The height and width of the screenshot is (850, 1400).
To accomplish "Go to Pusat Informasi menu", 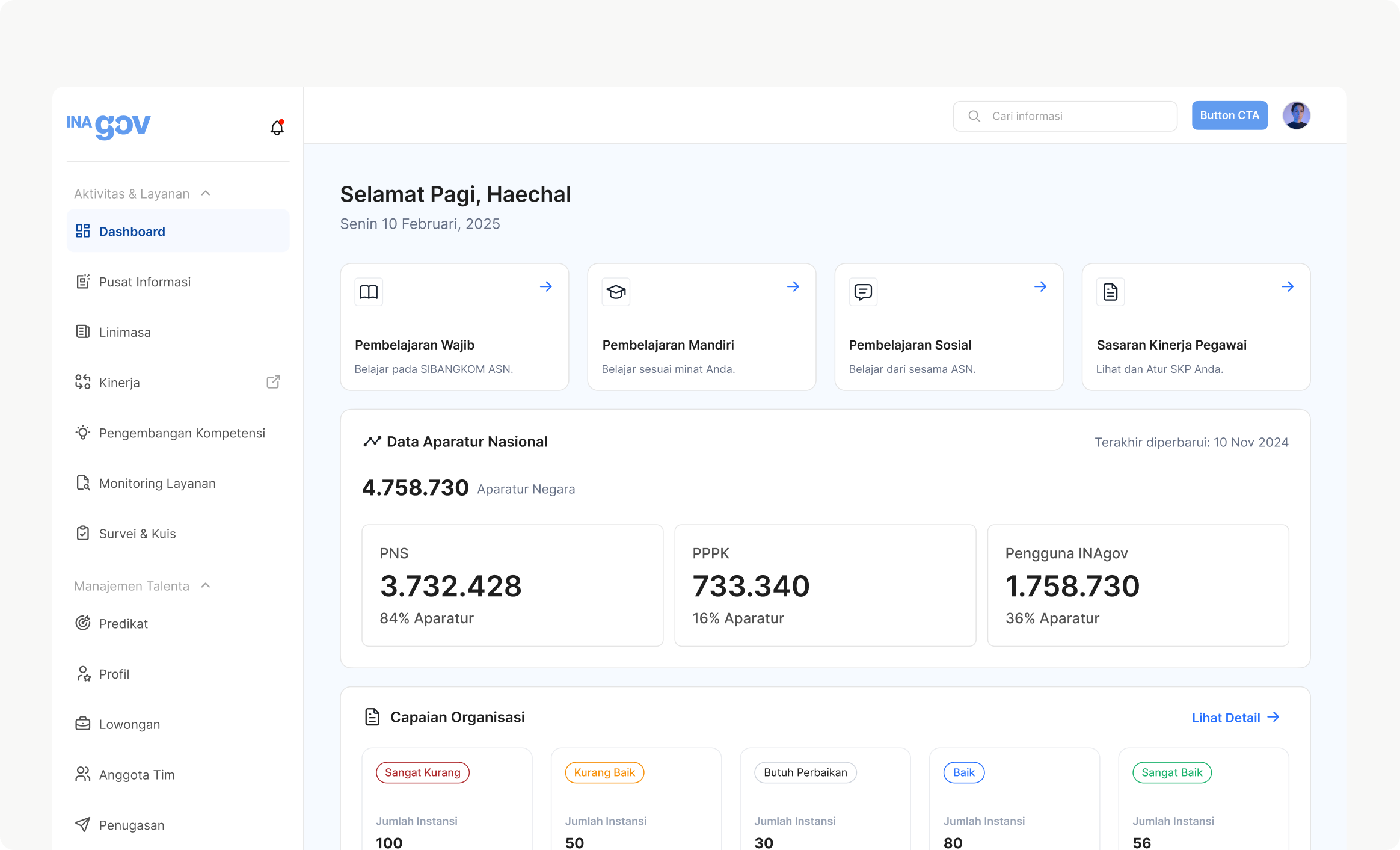I will tap(144, 282).
